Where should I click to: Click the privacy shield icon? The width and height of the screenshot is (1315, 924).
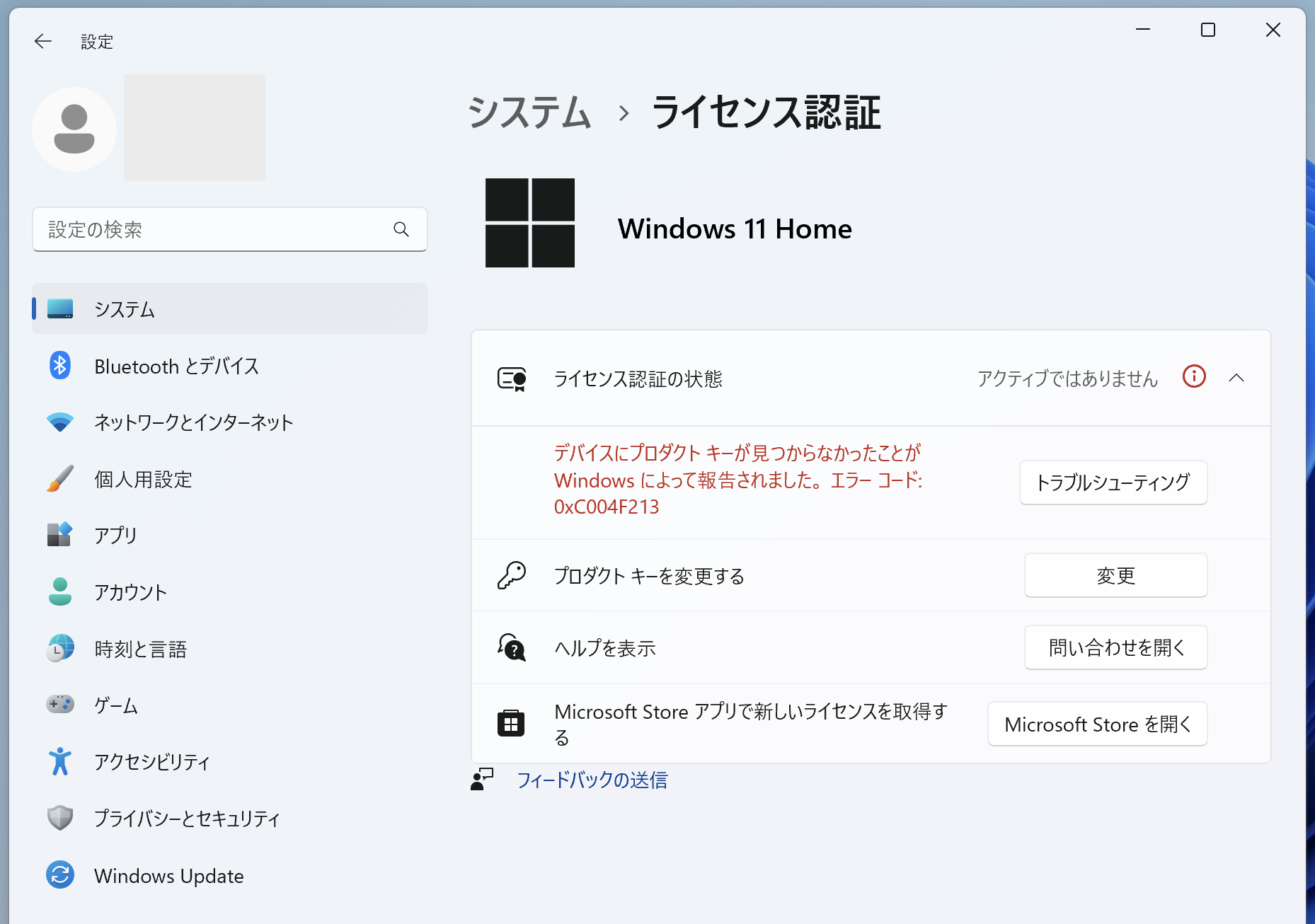coord(60,819)
